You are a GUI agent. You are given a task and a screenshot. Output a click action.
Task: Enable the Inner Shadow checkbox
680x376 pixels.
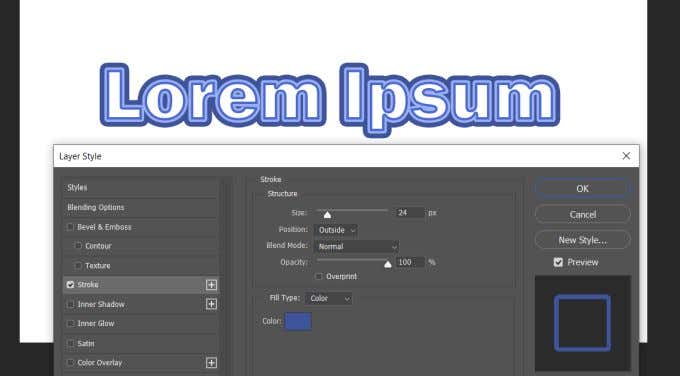pyautogui.click(x=70, y=304)
